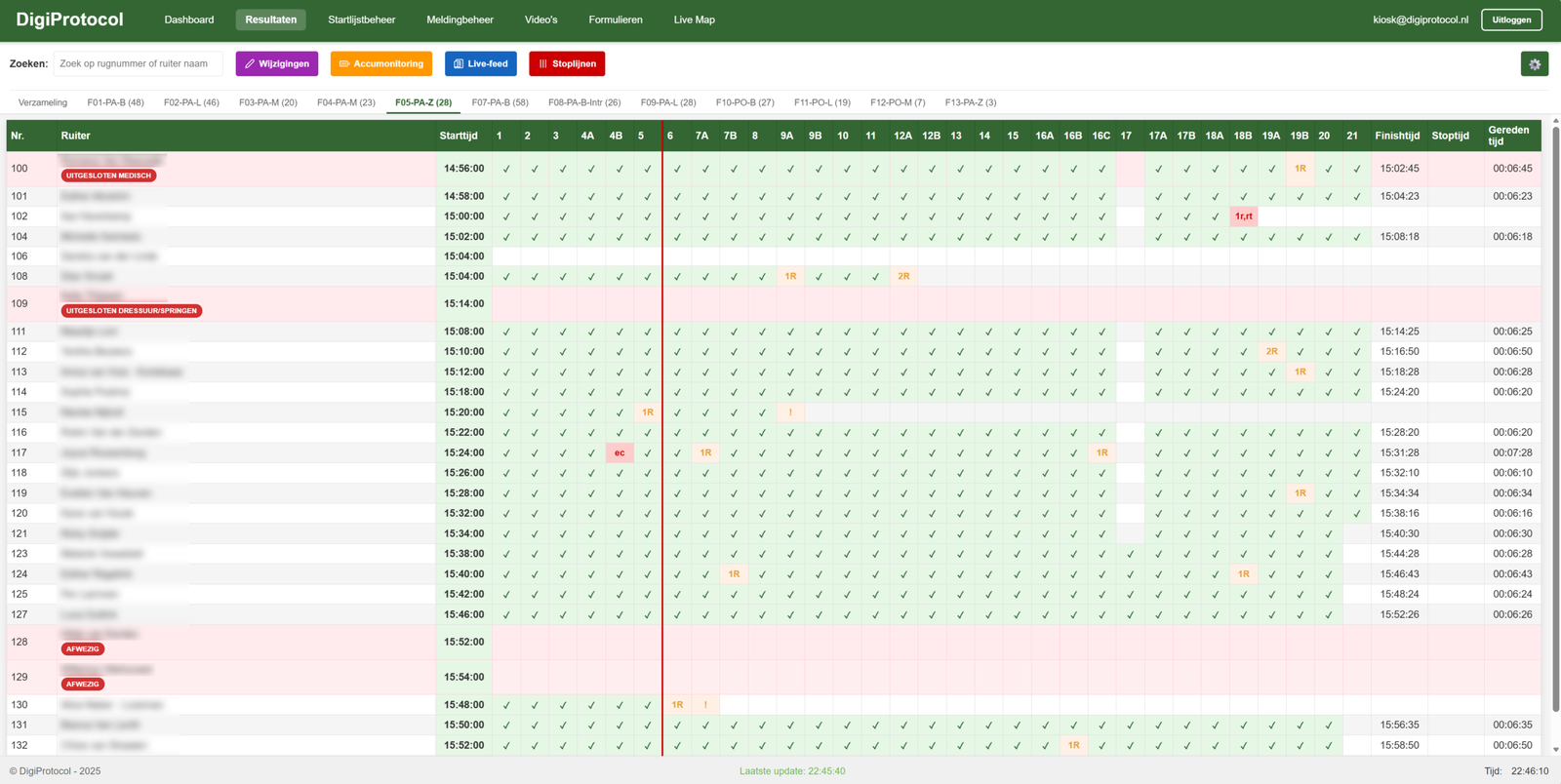
Task: Click the 2R penalty cell for rider 108
Action: click(x=903, y=277)
